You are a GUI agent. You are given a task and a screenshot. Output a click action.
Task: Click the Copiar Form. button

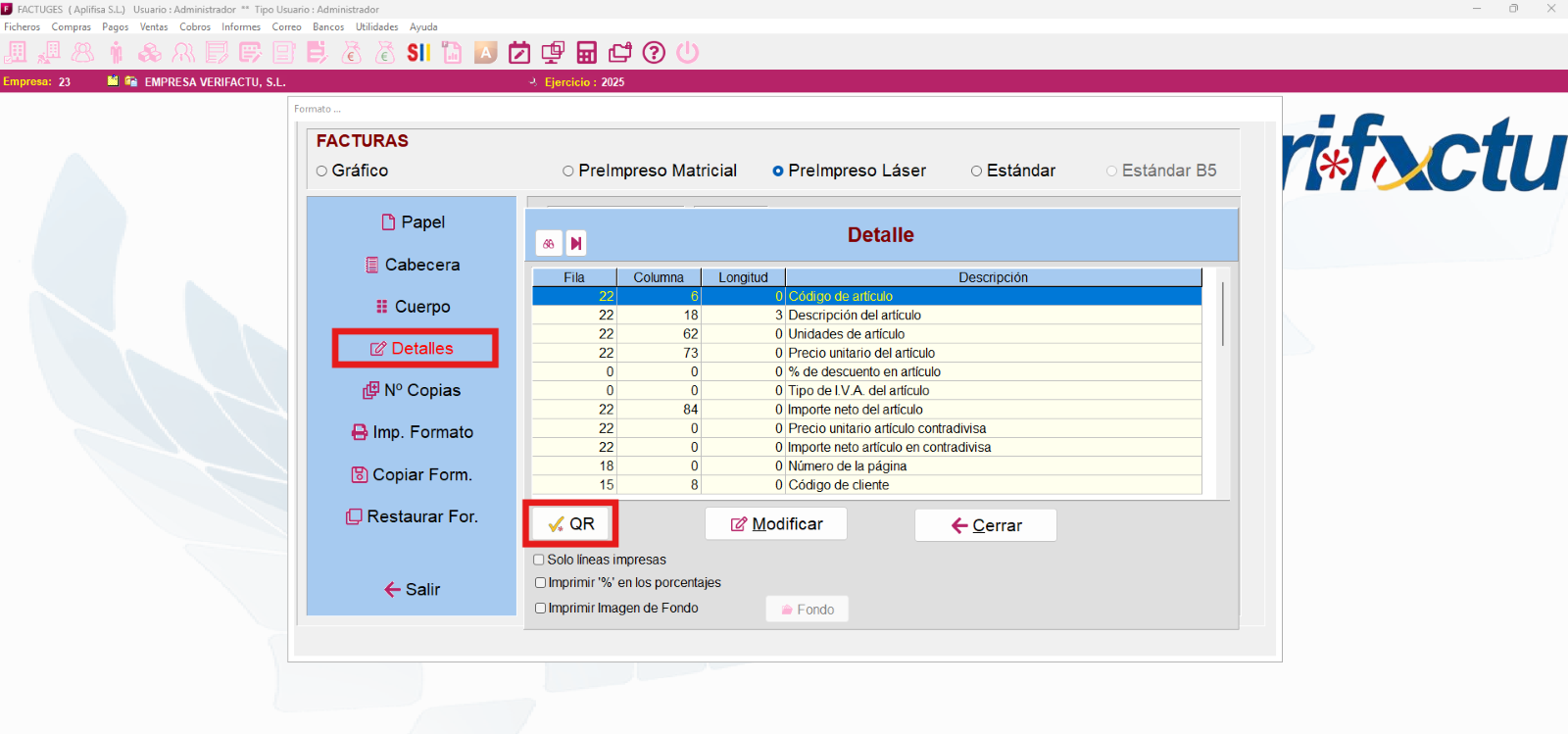click(x=413, y=474)
